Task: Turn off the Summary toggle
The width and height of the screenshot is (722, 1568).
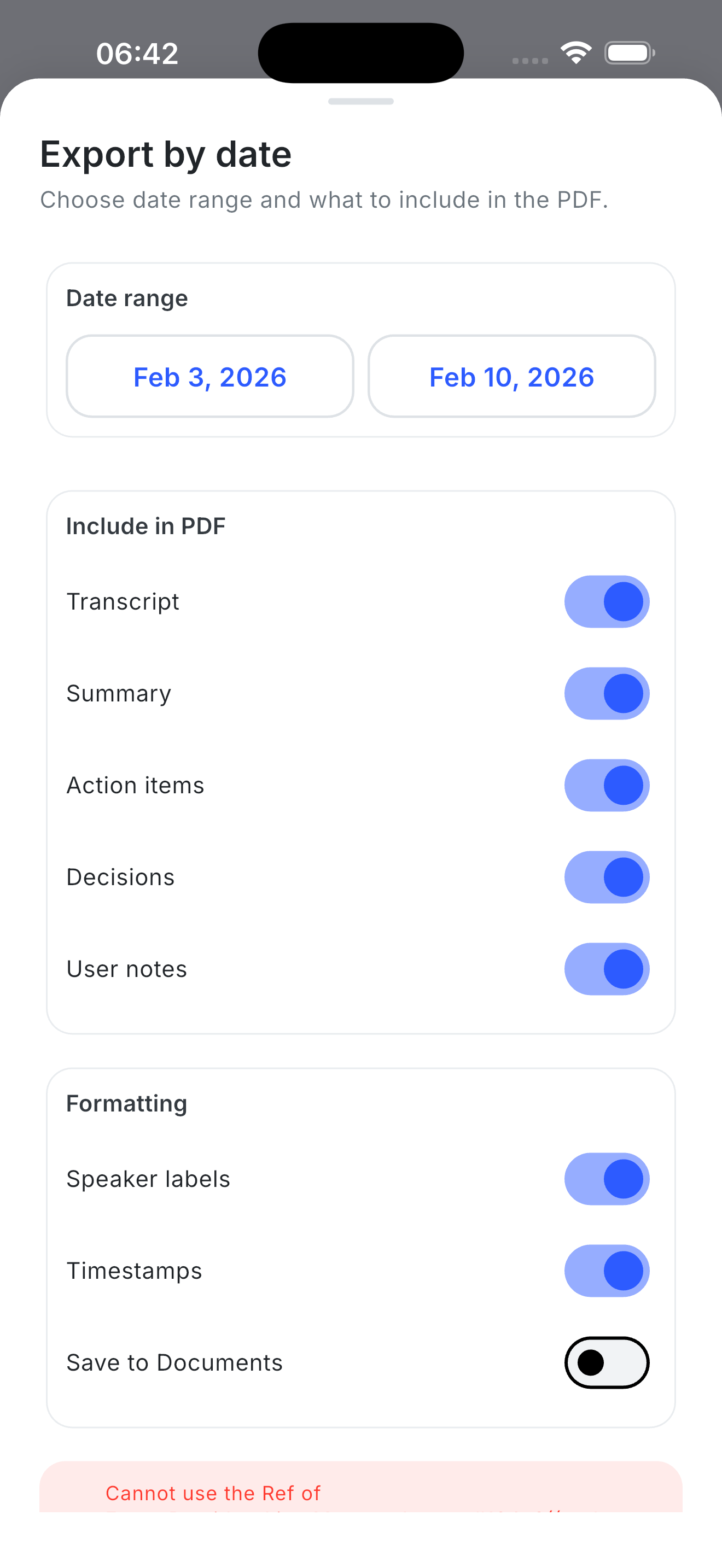Action: coord(607,693)
